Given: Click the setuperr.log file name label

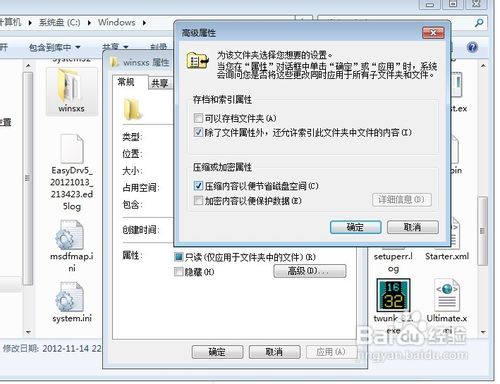Looking at the screenshot, I should click(x=393, y=262).
